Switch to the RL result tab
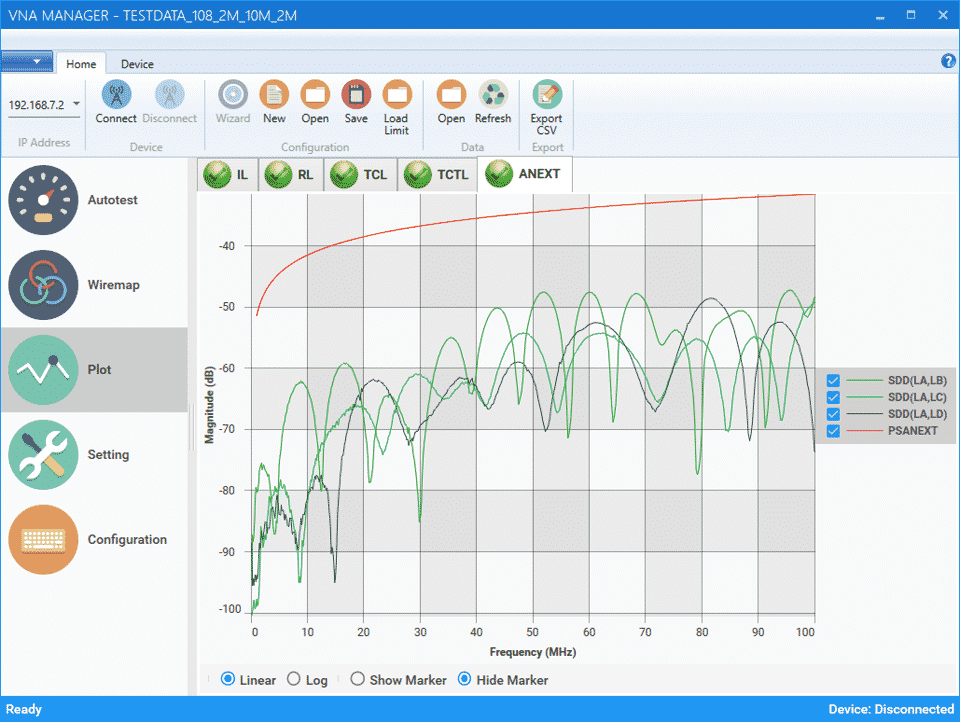 click(290, 175)
